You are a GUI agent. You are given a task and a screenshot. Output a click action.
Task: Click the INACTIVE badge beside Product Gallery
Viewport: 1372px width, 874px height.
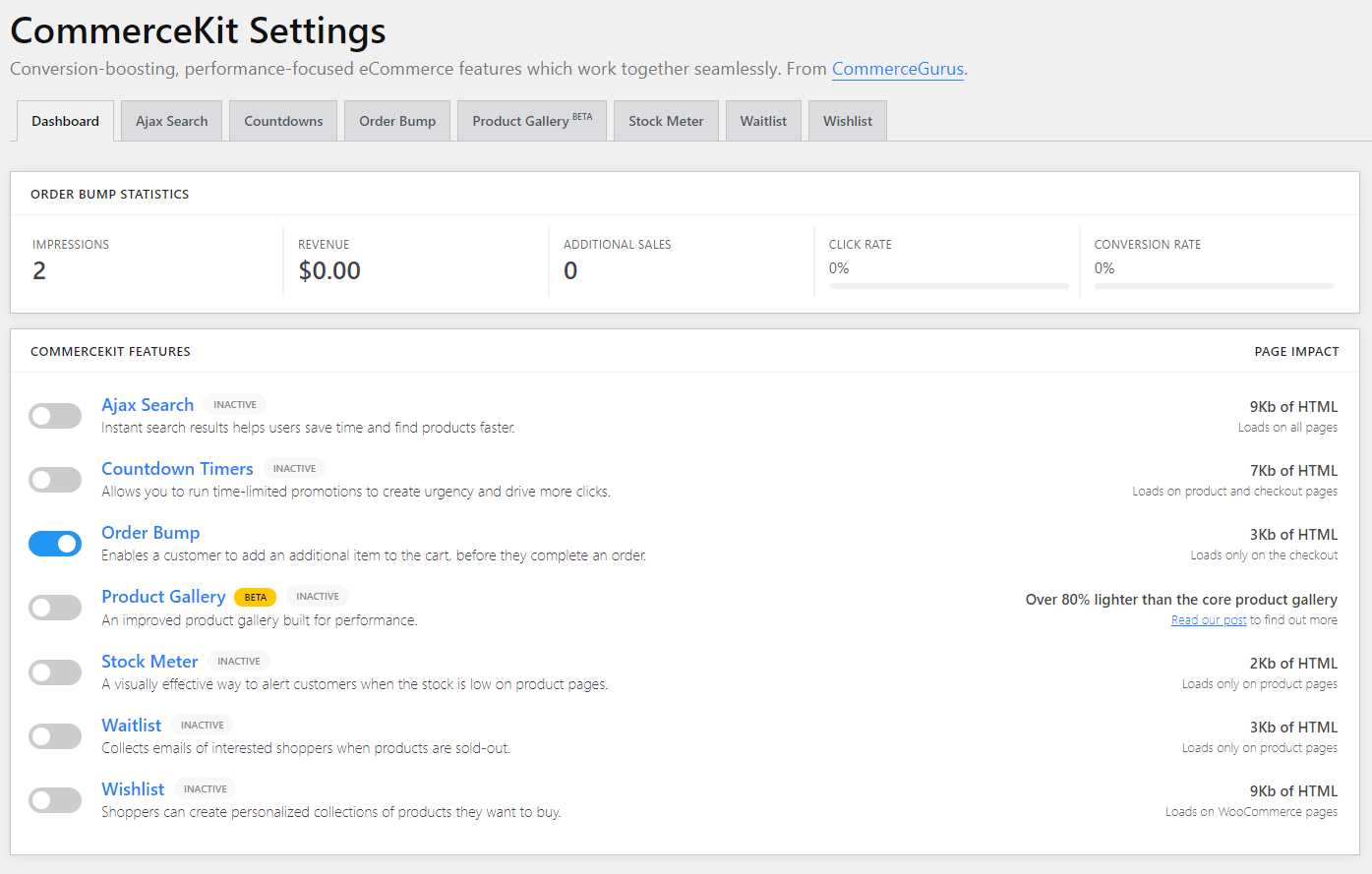tap(318, 596)
